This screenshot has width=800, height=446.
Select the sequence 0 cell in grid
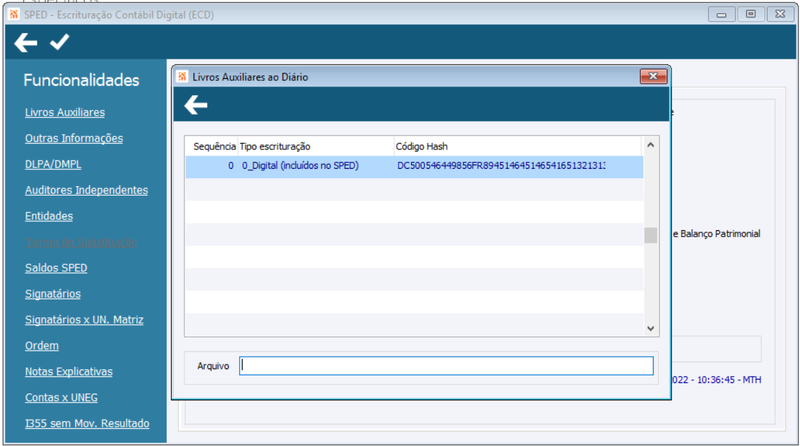click(212, 166)
